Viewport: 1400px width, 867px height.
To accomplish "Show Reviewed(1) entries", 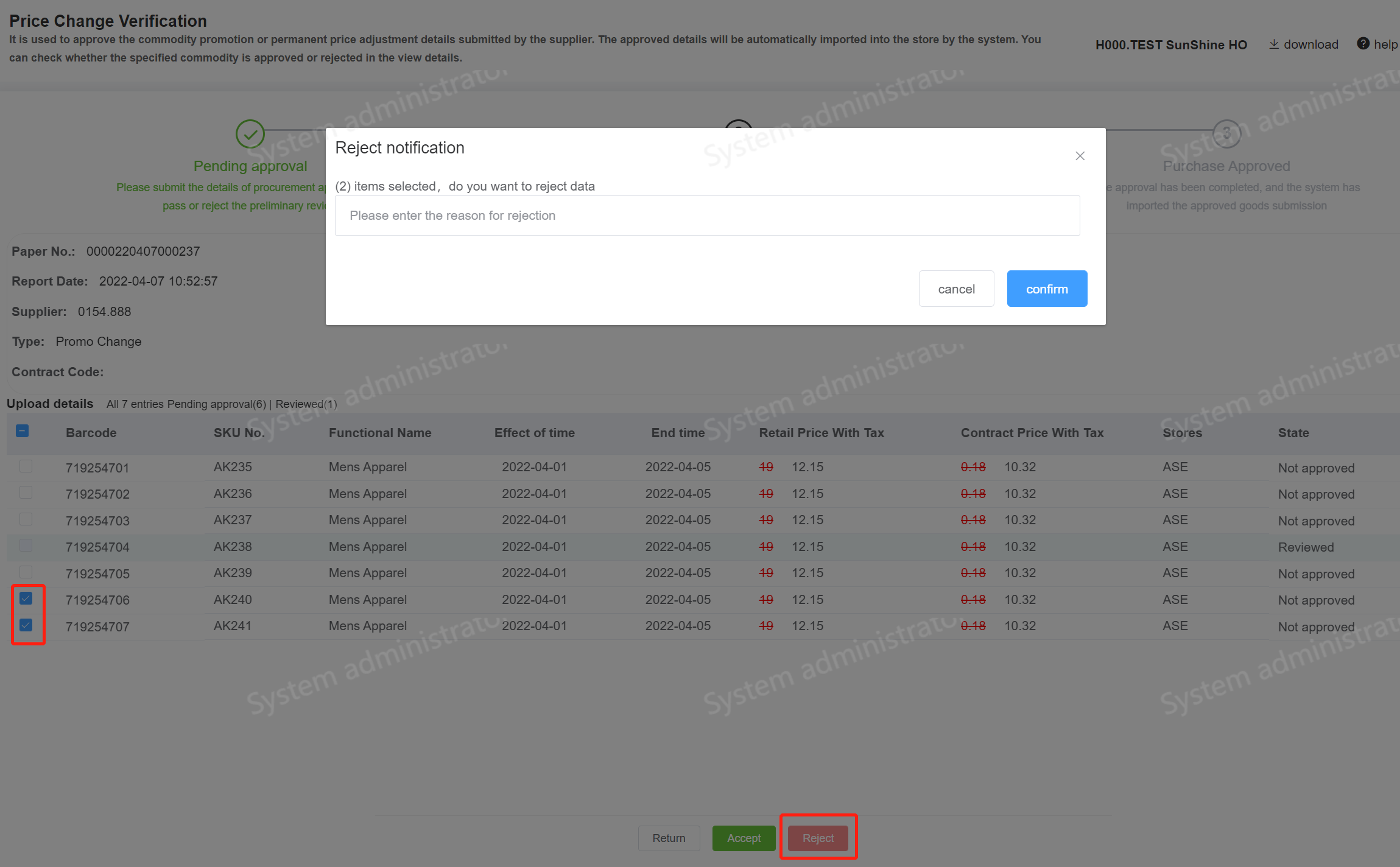I will coord(306,404).
